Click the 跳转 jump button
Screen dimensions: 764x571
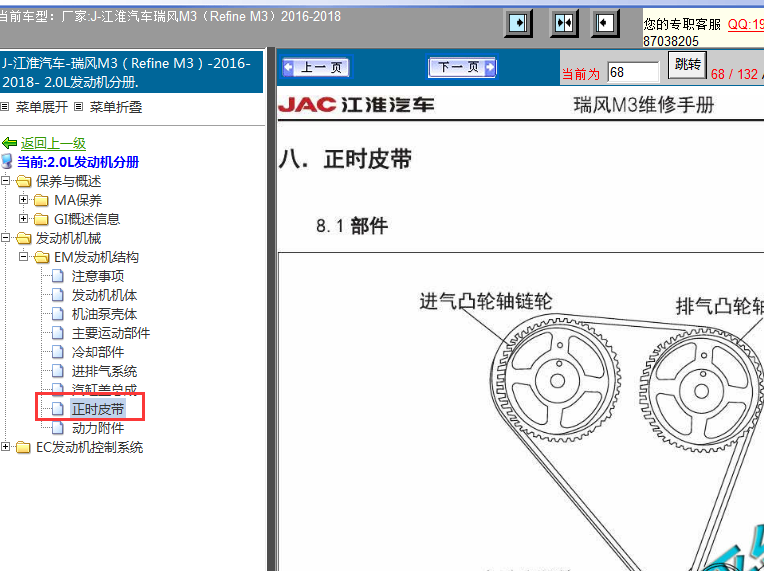(688, 64)
